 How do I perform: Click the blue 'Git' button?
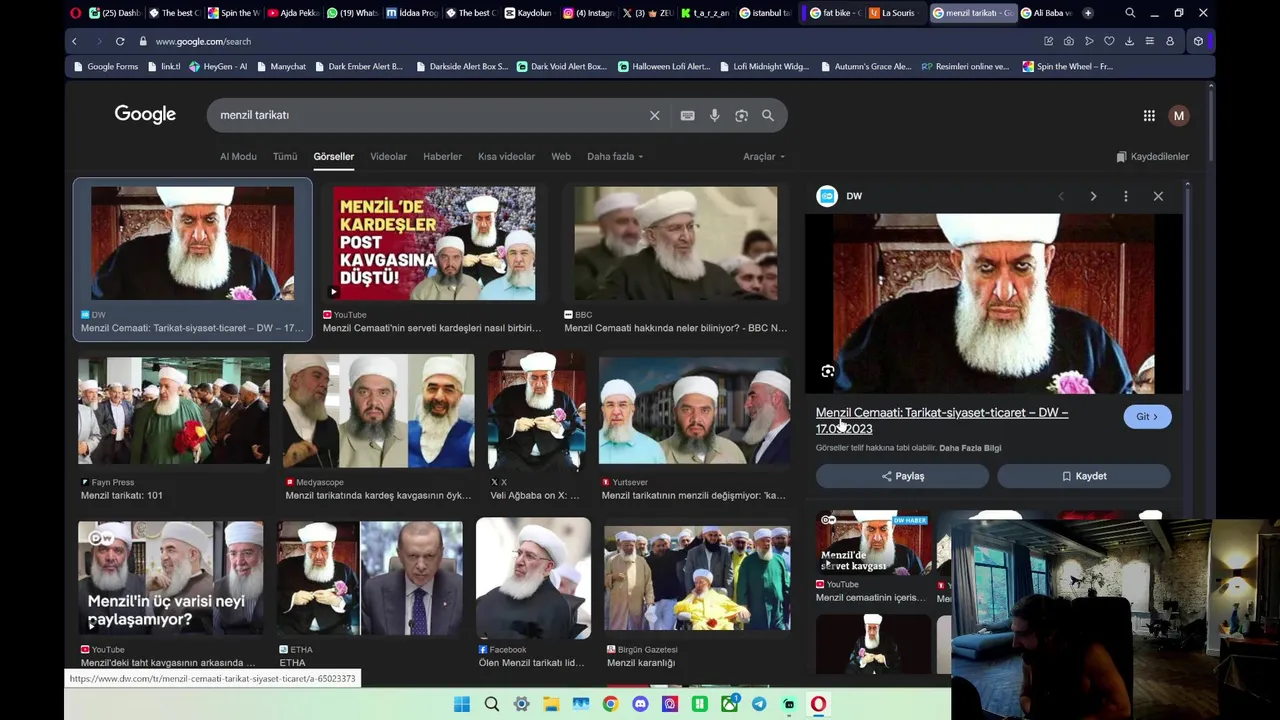(1147, 417)
